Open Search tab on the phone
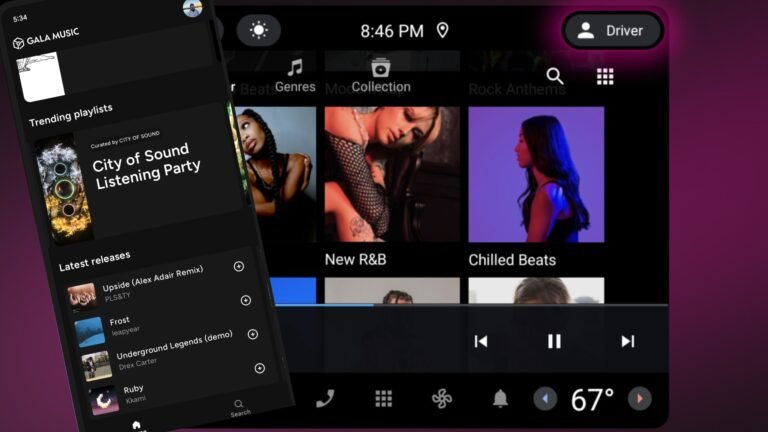This screenshot has width=768, height=432. pos(240,408)
